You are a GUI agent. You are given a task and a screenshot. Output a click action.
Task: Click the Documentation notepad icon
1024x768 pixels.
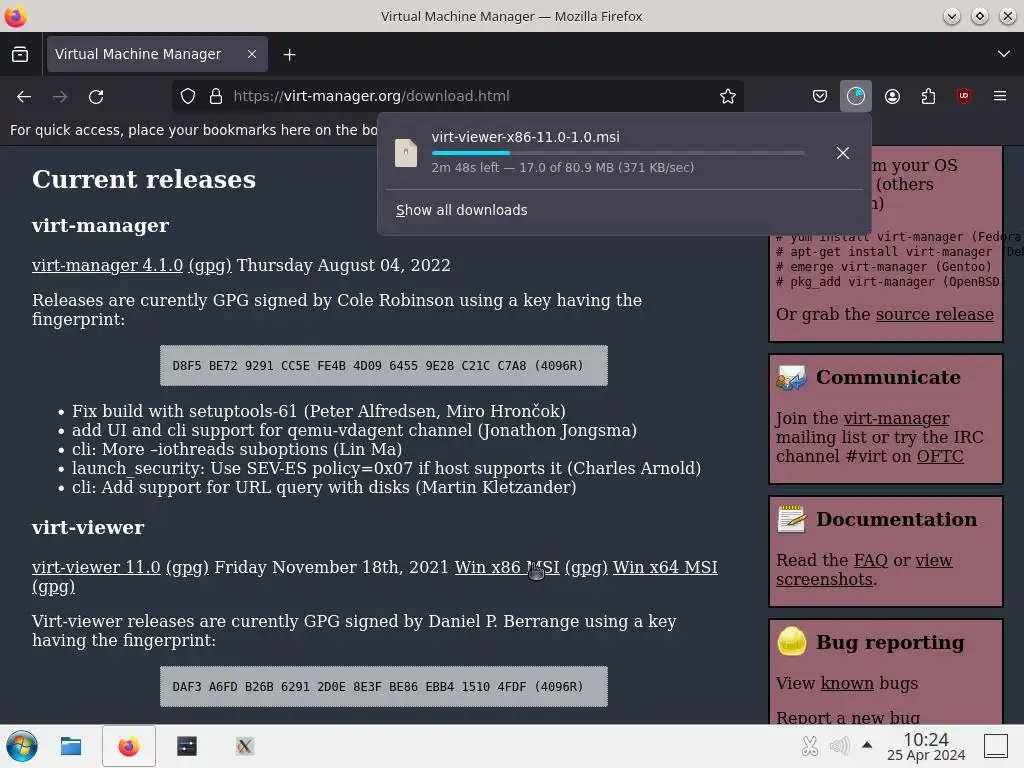click(791, 519)
